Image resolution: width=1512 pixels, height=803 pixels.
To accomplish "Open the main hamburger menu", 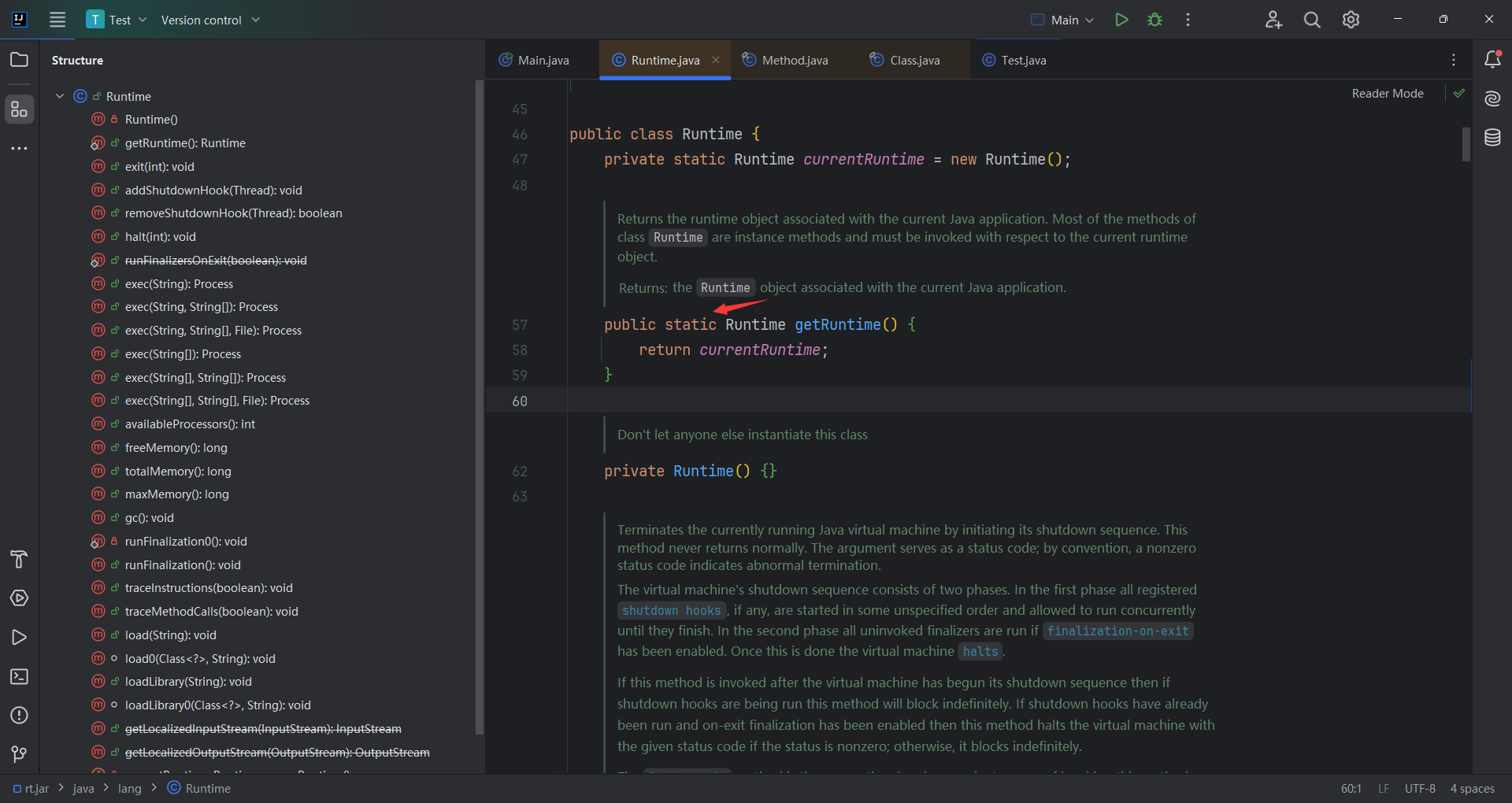I will click(x=57, y=20).
